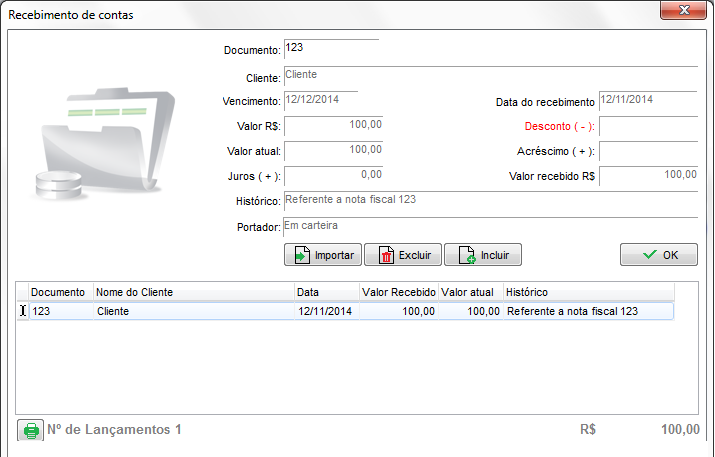Click the Vencimento date field

tap(333, 101)
